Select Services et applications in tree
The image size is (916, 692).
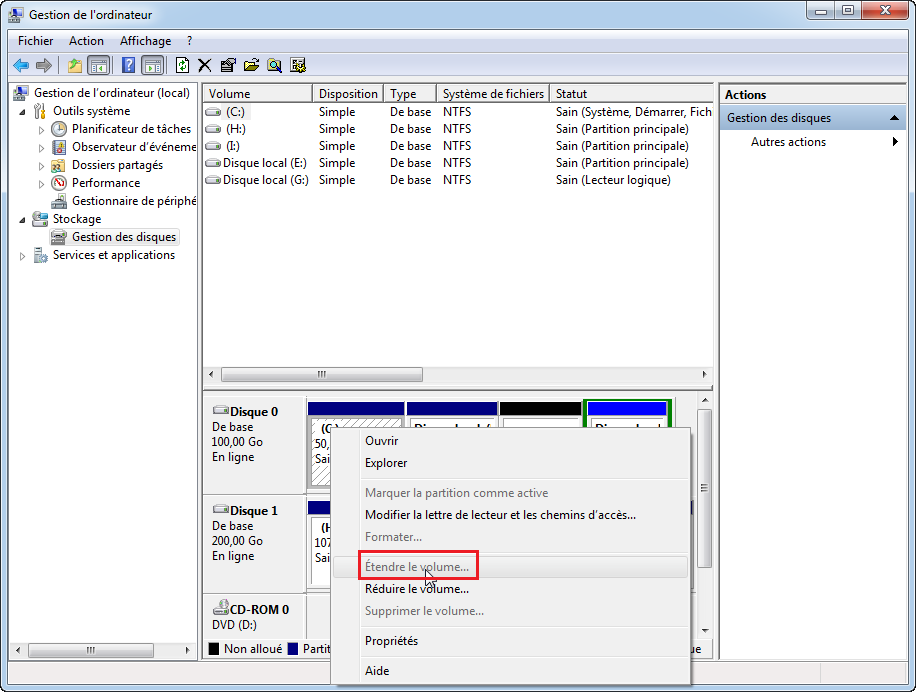113,255
